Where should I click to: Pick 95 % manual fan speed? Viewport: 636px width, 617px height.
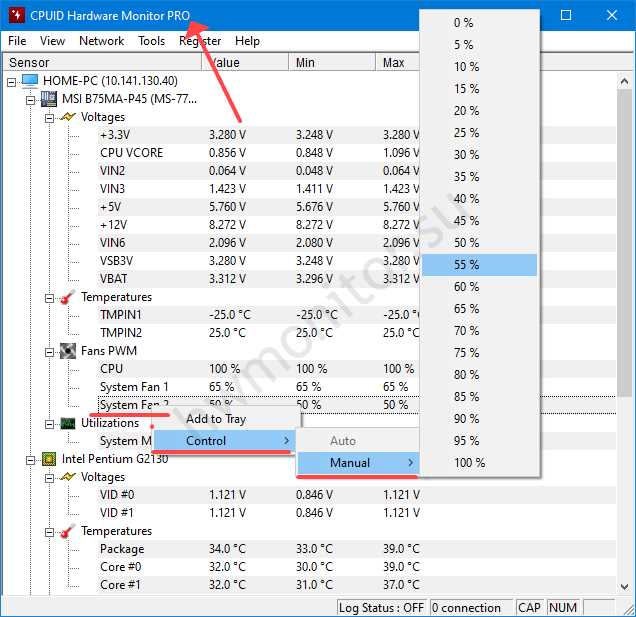point(479,441)
